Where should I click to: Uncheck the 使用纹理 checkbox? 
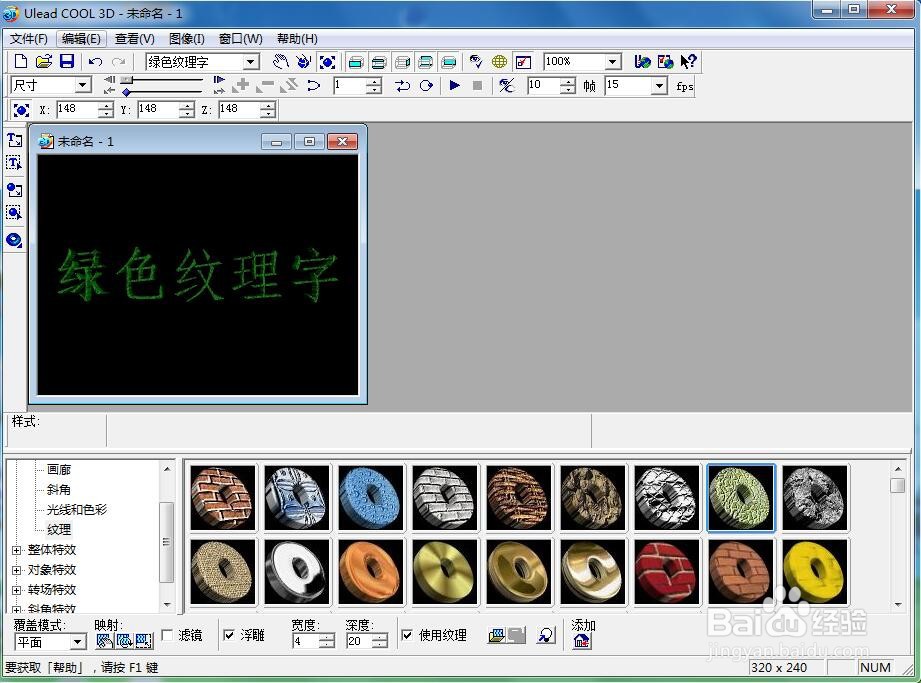[406, 635]
